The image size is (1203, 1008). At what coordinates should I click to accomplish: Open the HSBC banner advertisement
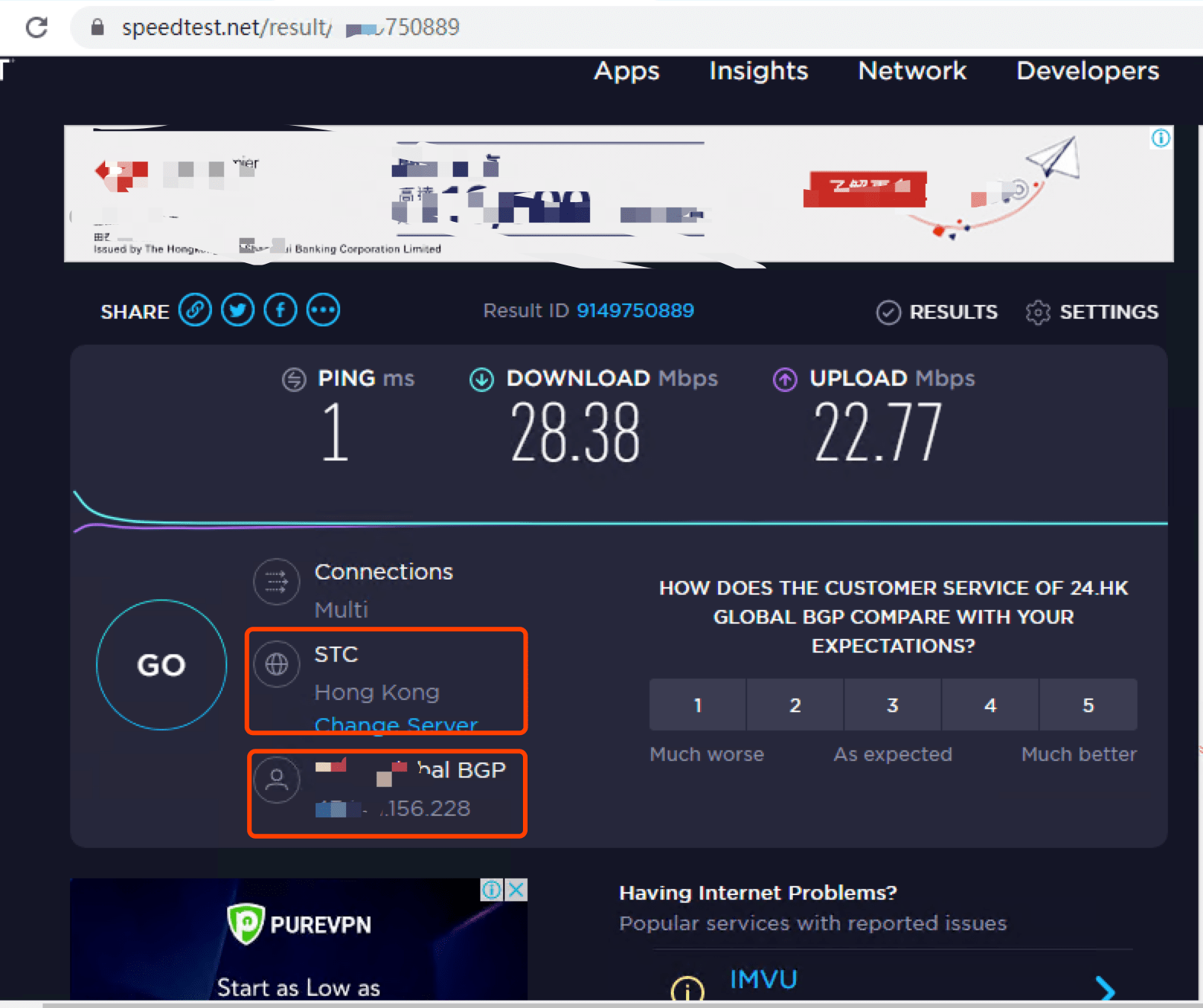(618, 194)
